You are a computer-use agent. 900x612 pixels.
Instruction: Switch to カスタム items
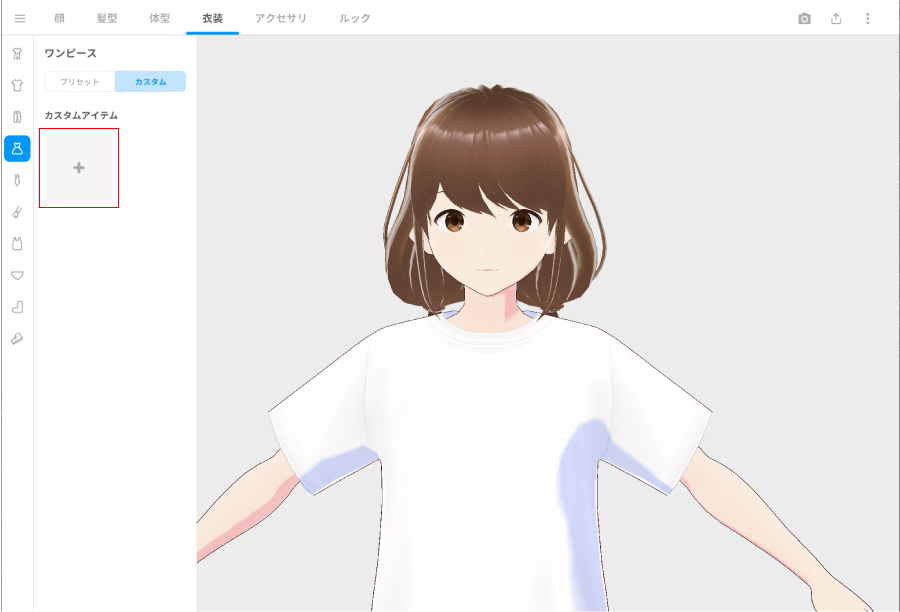tap(150, 82)
